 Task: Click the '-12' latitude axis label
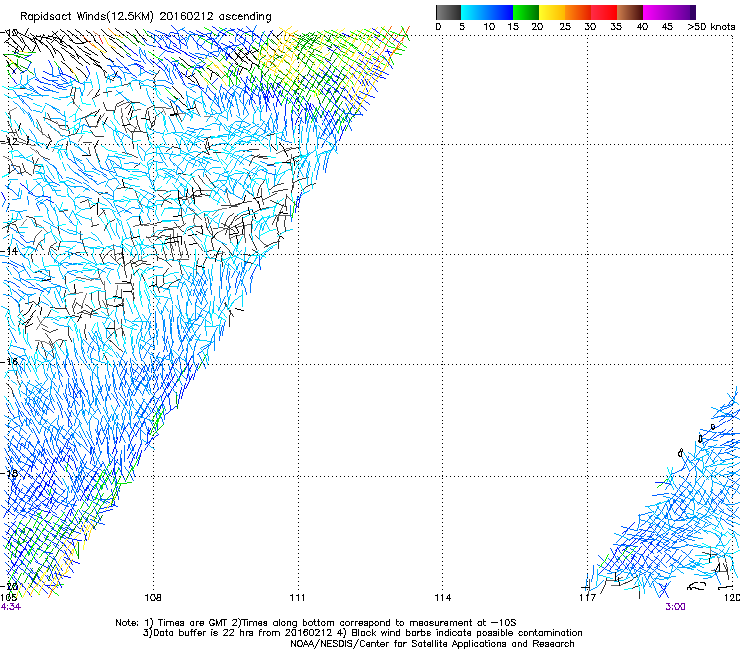tap(9, 142)
